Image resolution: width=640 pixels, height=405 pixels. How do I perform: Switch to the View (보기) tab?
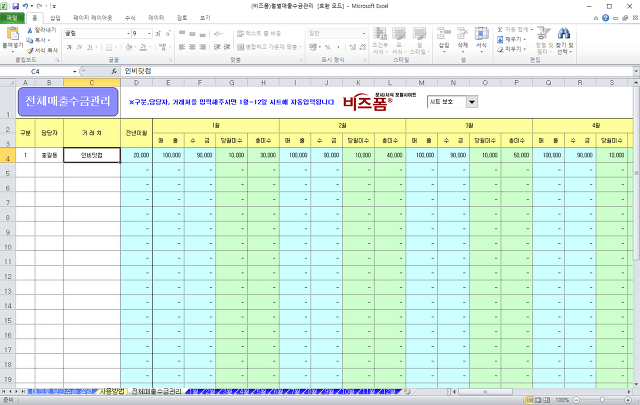click(205, 18)
